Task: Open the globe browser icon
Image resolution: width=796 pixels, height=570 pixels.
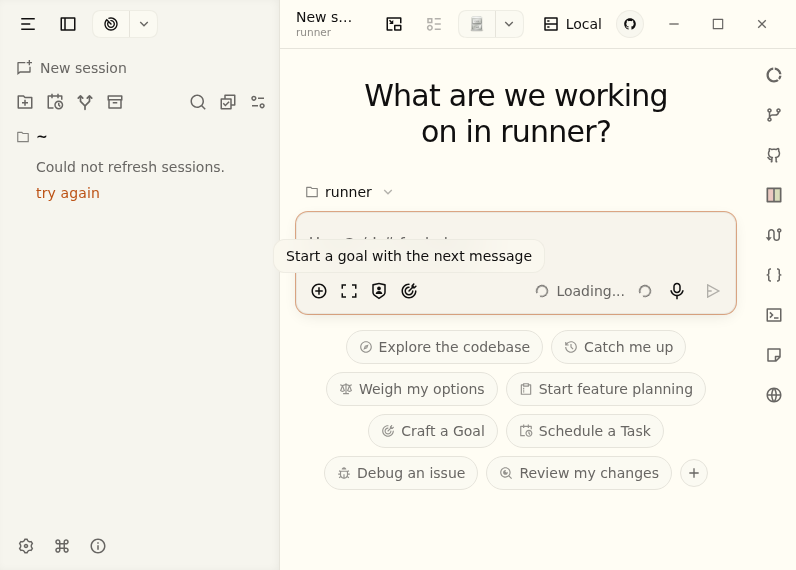Action: click(x=774, y=395)
